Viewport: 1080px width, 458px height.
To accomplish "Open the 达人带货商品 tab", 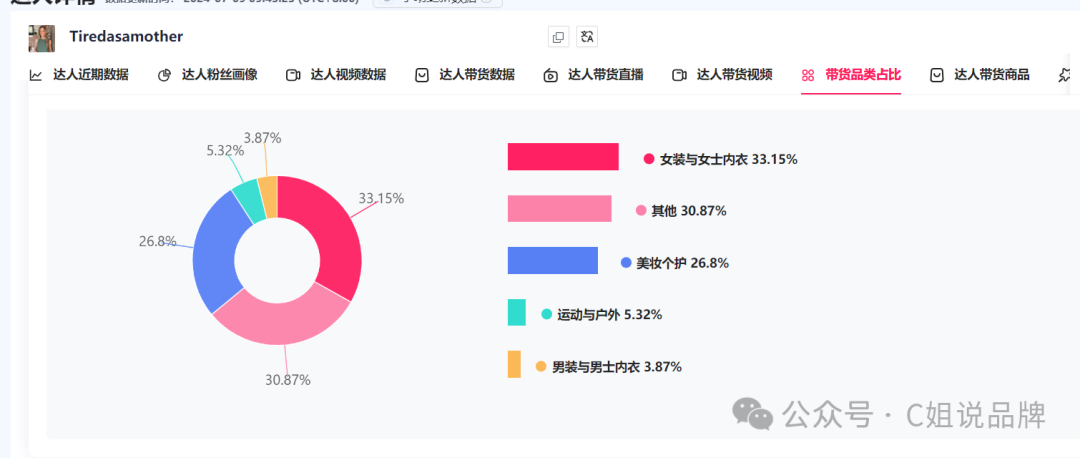I will (979, 75).
